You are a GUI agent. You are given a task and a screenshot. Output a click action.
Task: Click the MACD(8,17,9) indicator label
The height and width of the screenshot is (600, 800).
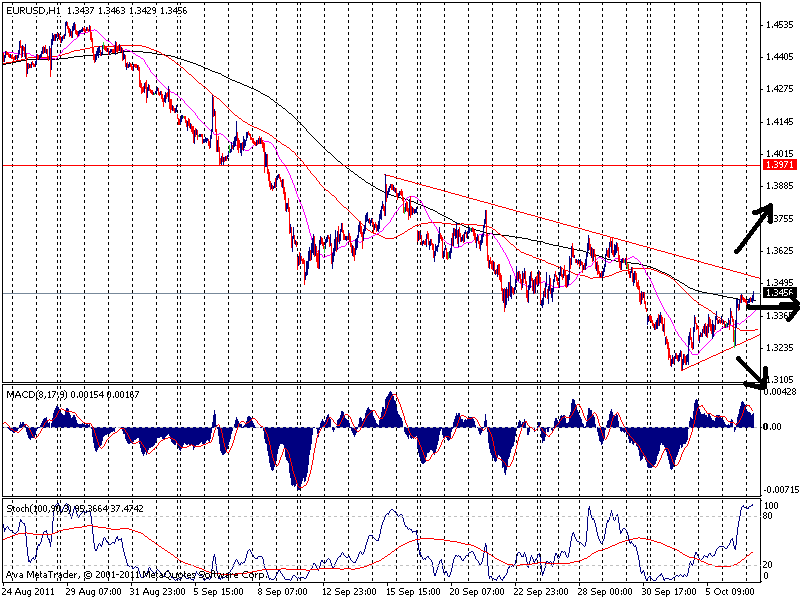click(37, 394)
